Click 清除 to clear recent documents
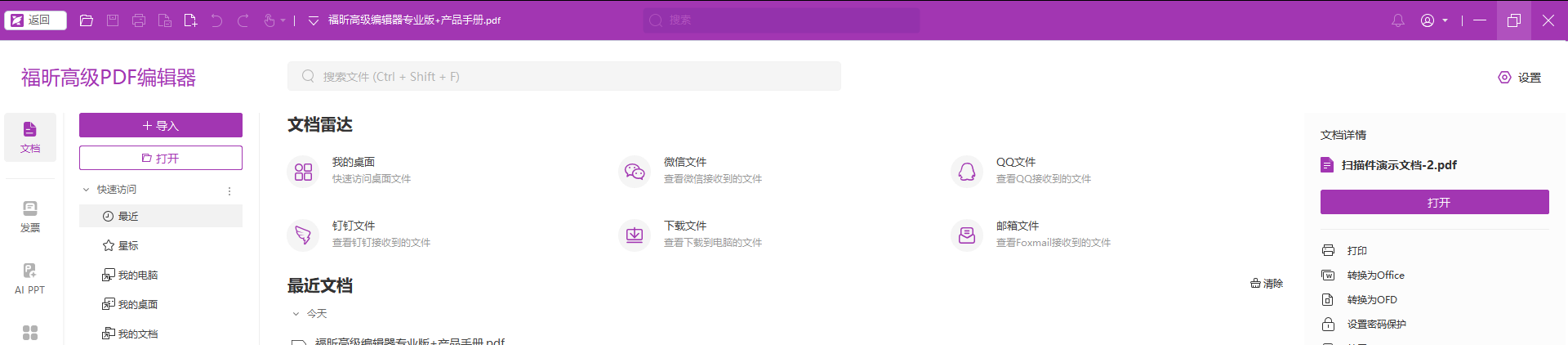The width and height of the screenshot is (1568, 345). tap(1267, 284)
